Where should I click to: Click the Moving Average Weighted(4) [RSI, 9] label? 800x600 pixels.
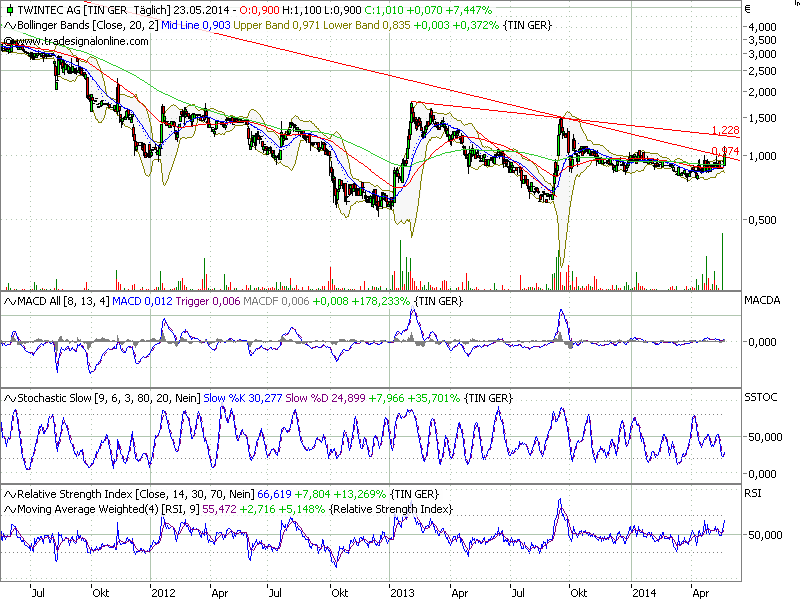coord(108,509)
